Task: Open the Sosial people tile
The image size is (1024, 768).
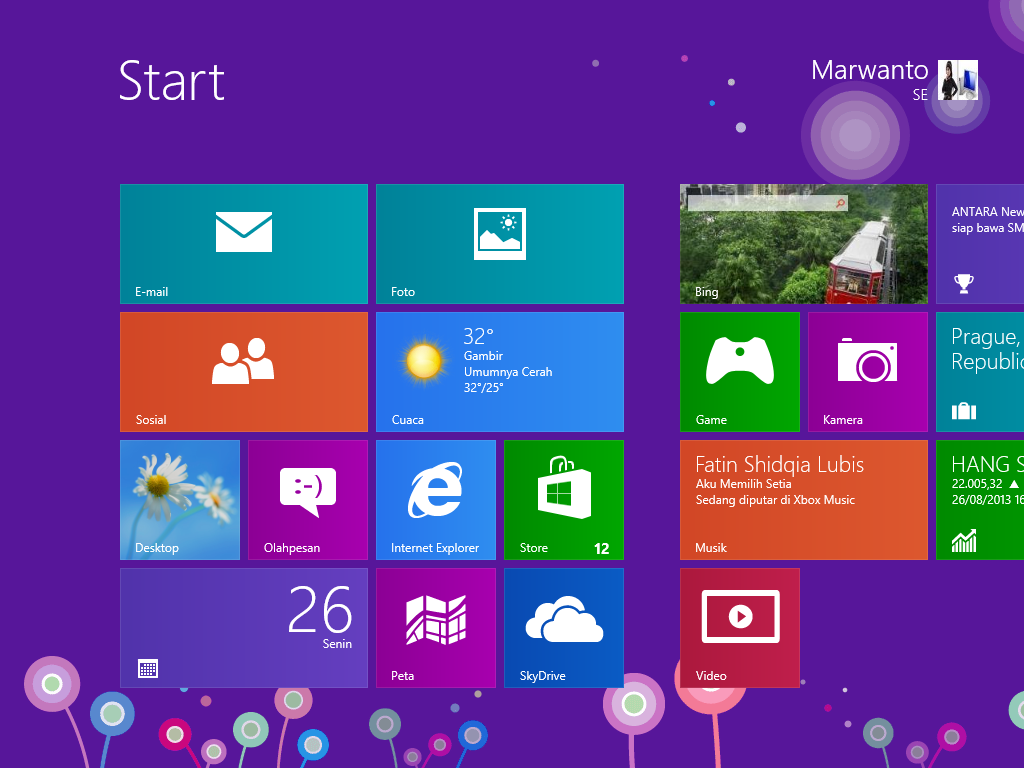Action: click(244, 372)
